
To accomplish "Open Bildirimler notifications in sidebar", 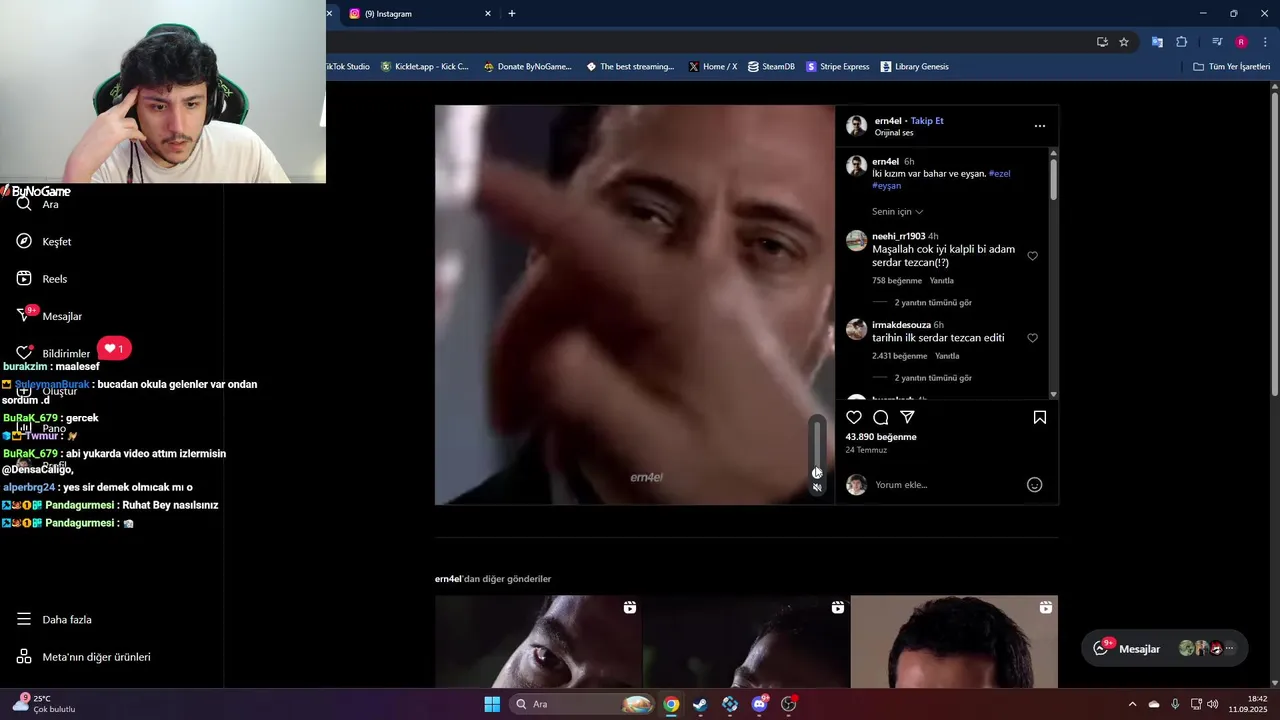I will point(54,353).
